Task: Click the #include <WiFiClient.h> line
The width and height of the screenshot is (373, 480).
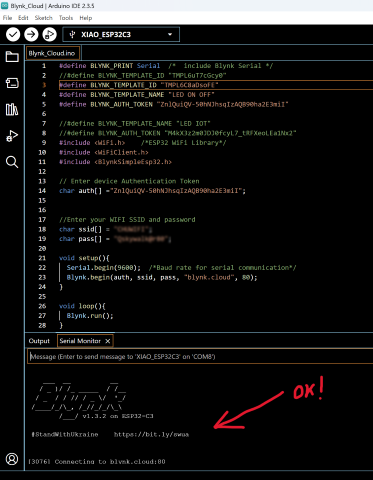Action: (x=104, y=152)
